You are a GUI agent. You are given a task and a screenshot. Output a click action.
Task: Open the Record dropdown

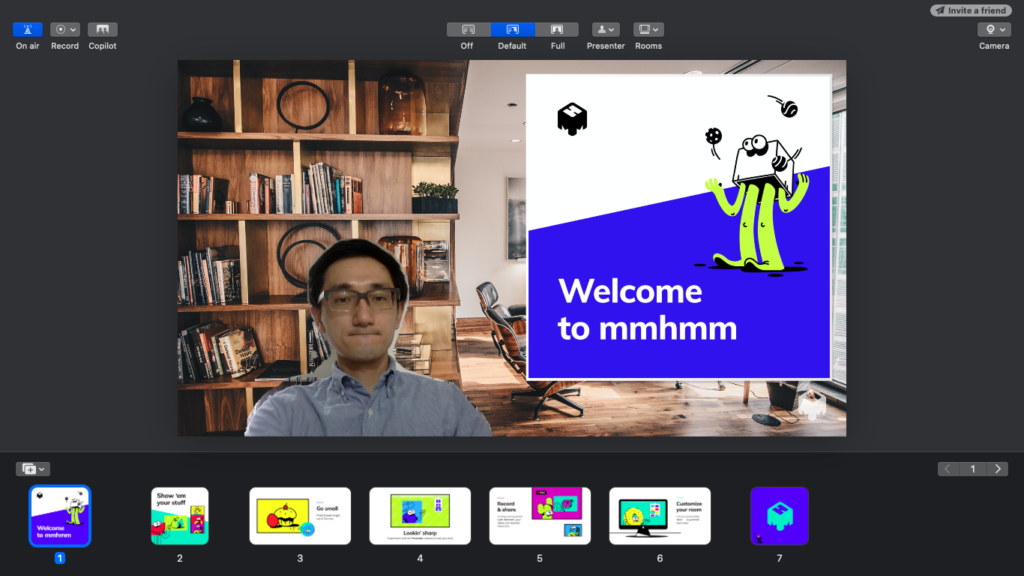click(x=65, y=30)
